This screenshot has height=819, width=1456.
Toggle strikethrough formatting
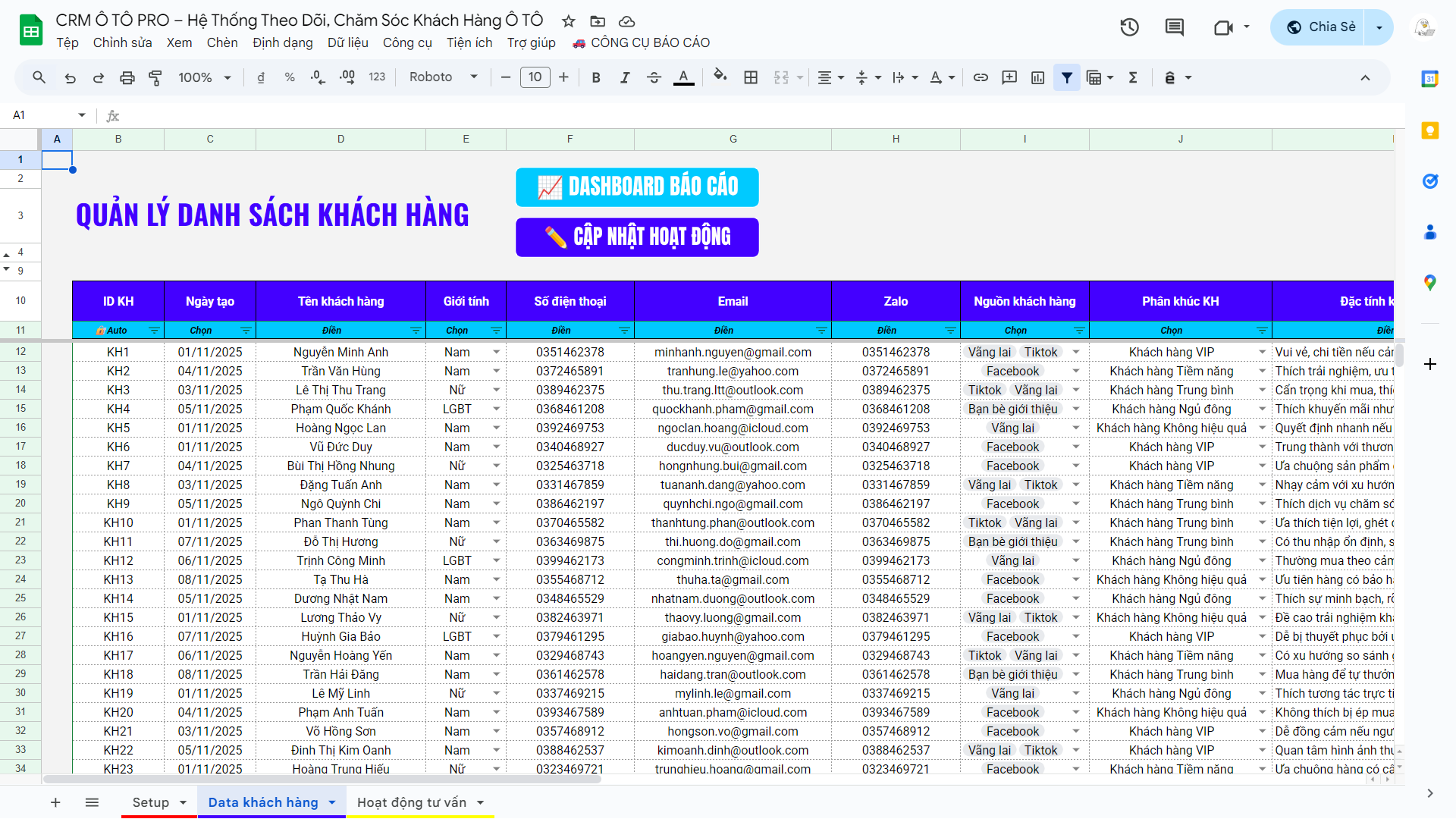pos(654,77)
